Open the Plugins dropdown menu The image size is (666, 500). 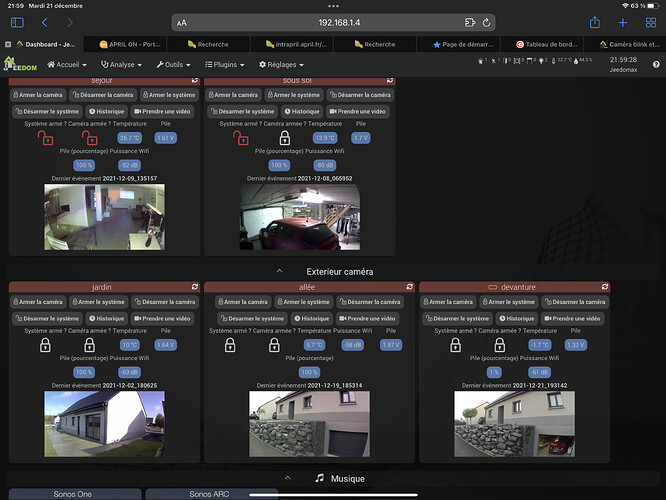(x=225, y=65)
